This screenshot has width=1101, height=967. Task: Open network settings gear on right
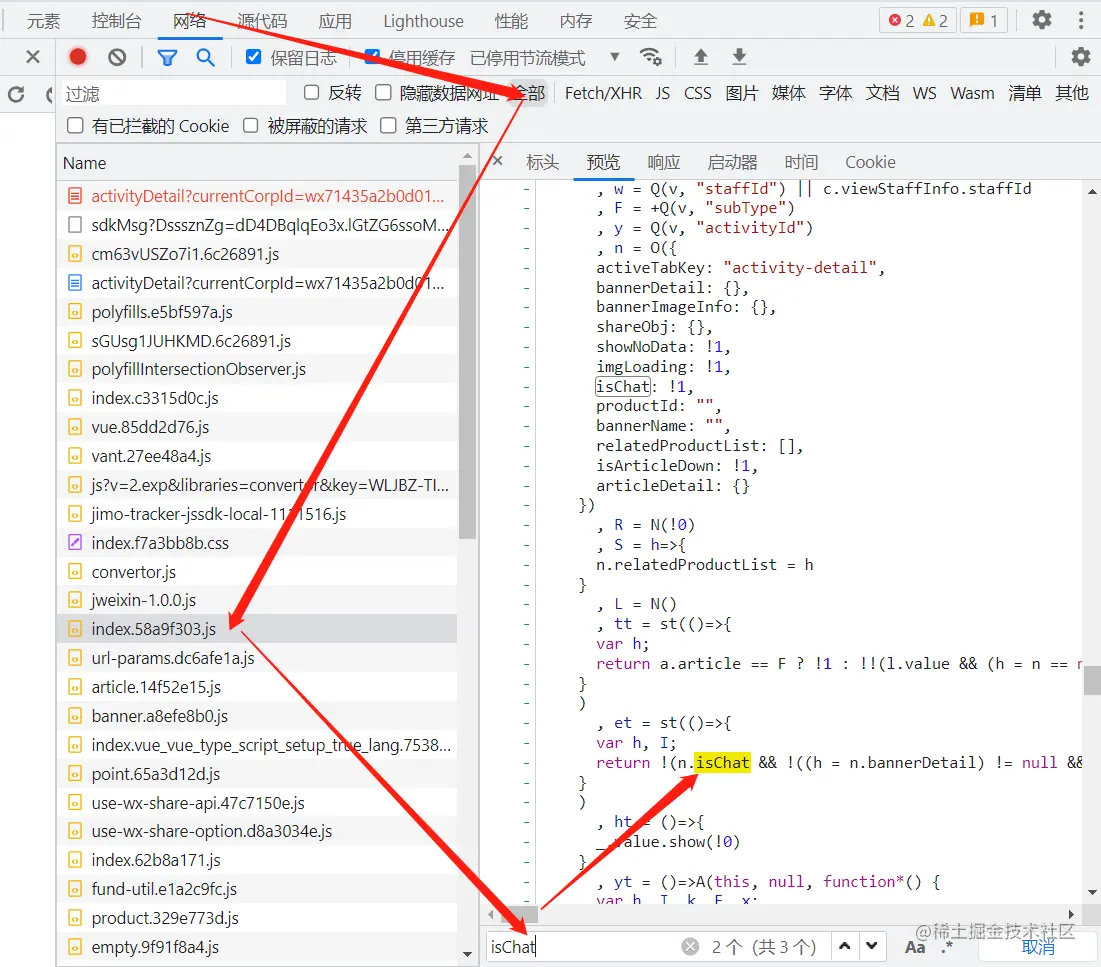1081,57
